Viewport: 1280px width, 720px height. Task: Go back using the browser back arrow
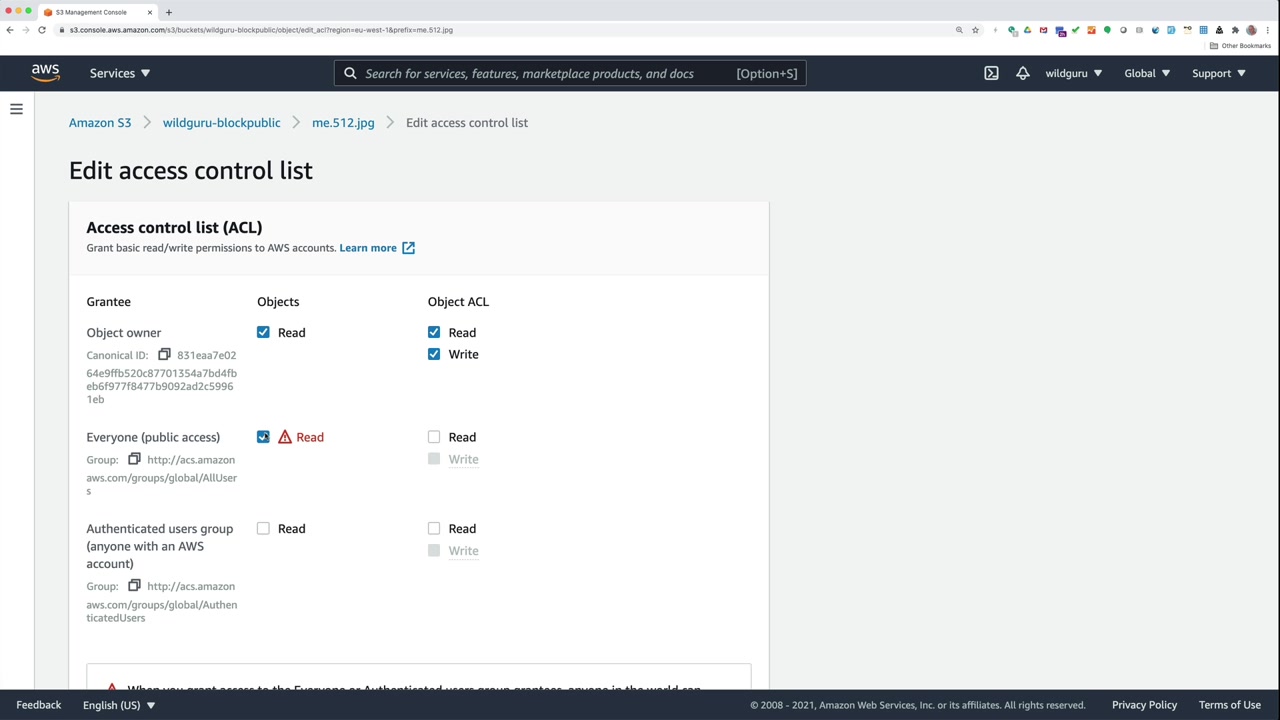click(10, 30)
